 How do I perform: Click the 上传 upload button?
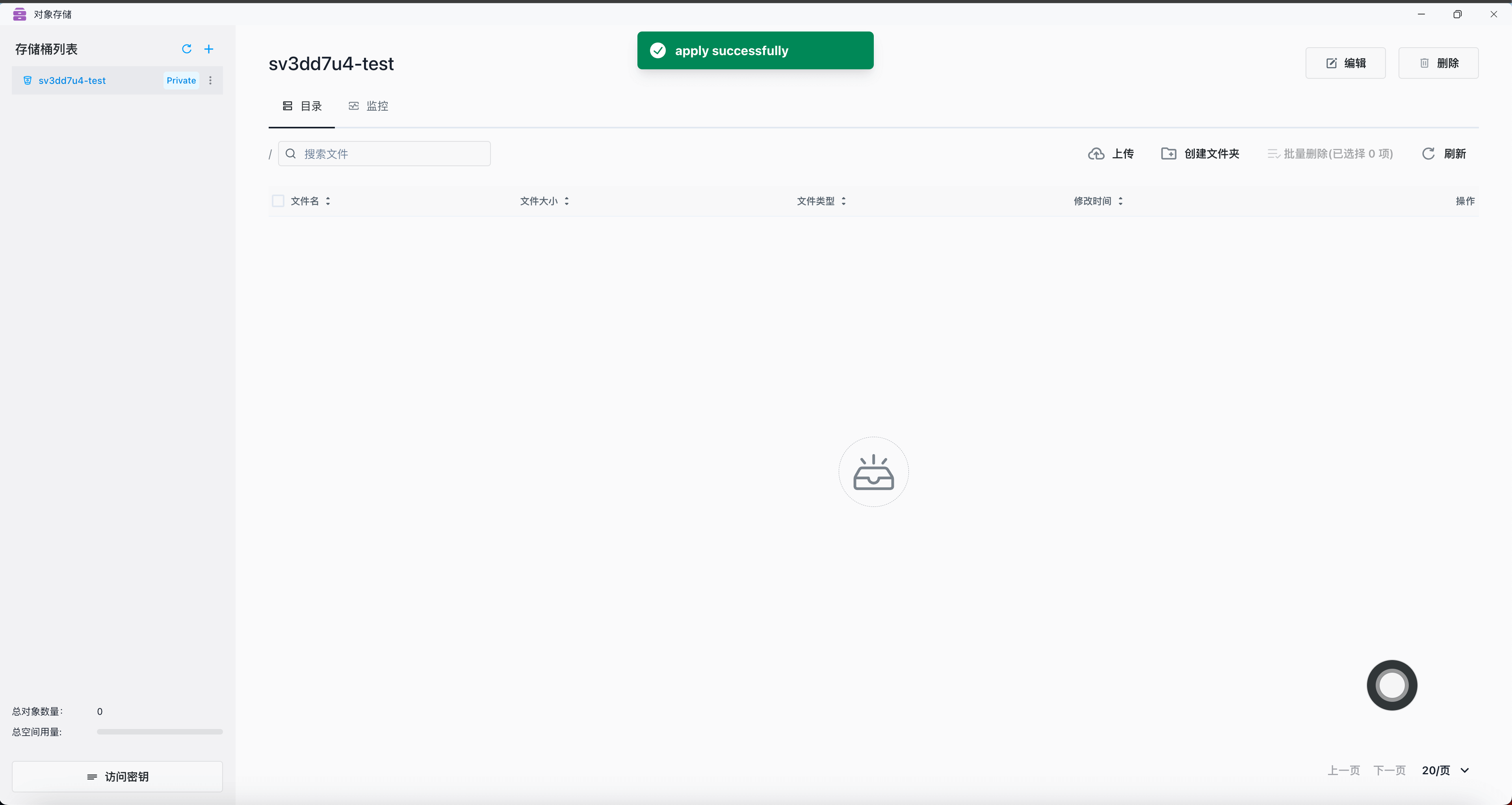coord(1111,154)
